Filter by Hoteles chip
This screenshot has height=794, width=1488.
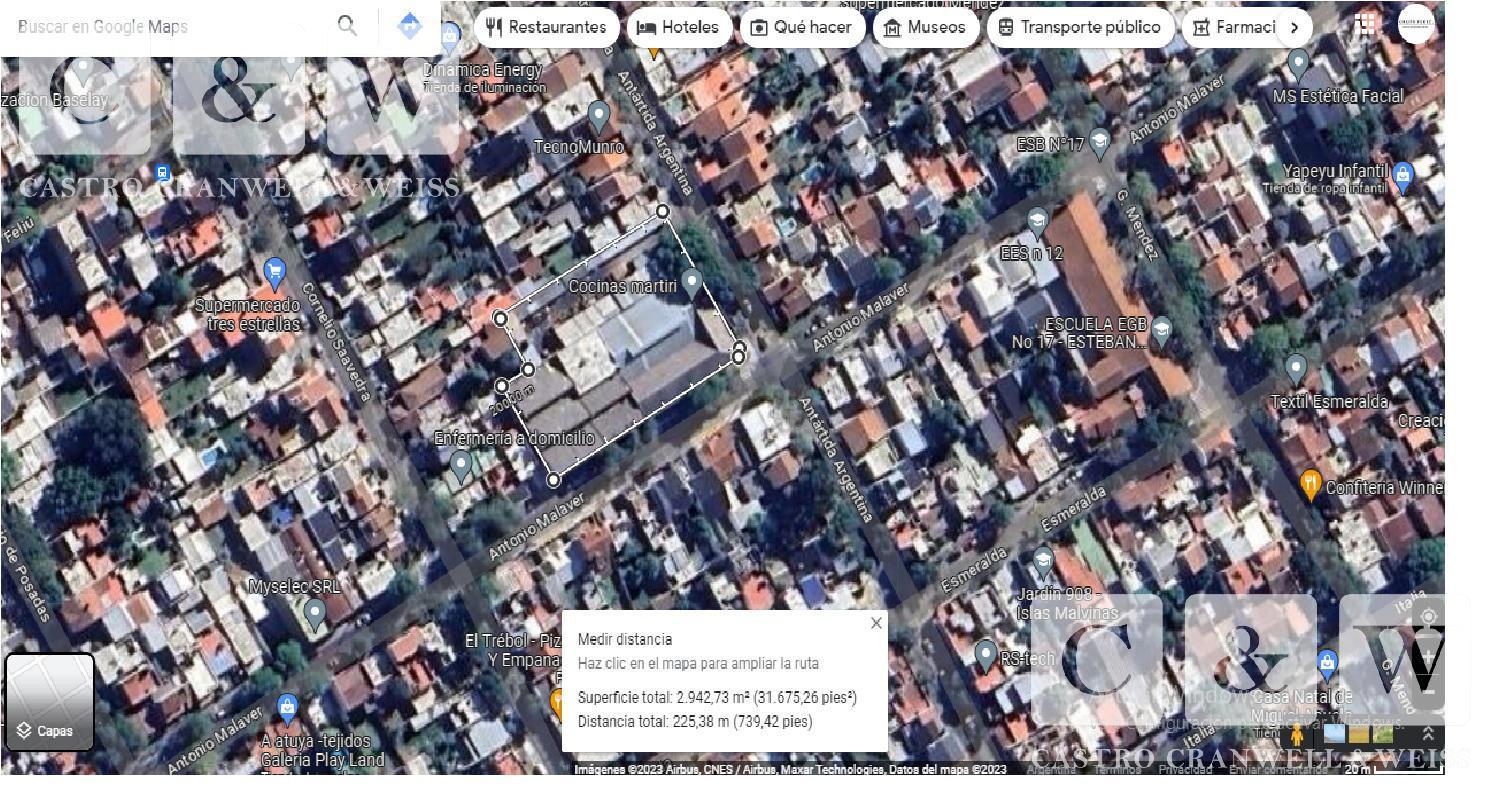tap(679, 27)
